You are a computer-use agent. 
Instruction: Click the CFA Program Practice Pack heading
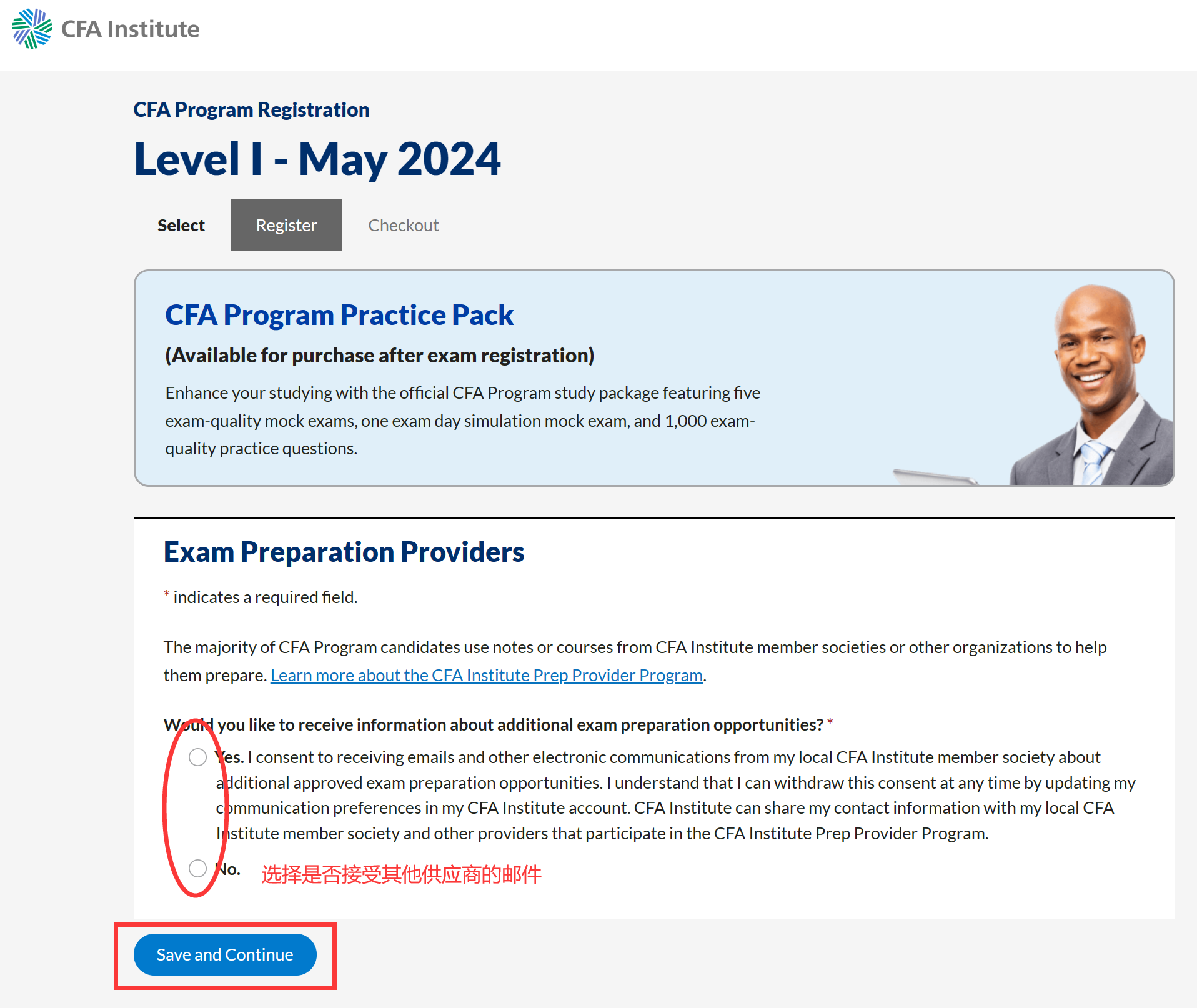tap(339, 315)
